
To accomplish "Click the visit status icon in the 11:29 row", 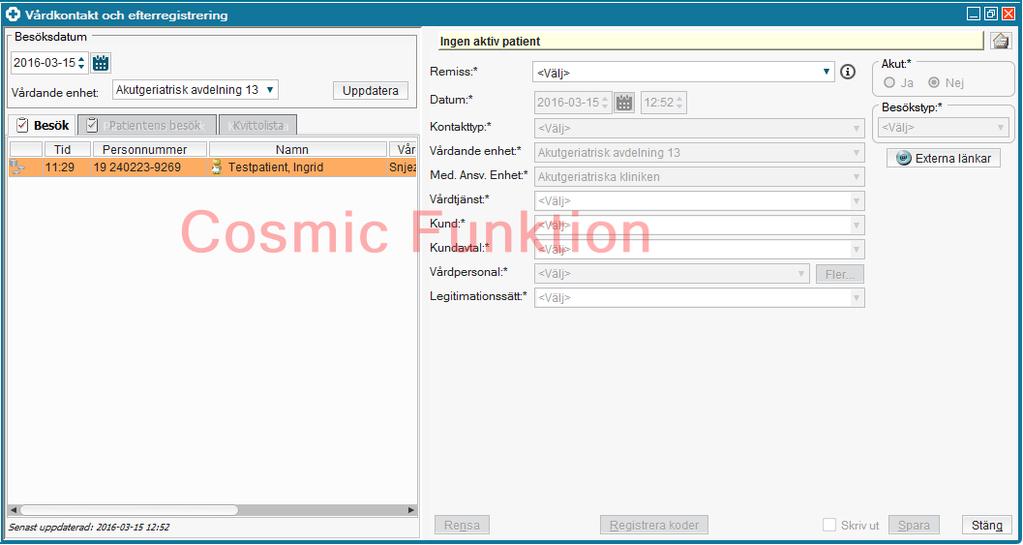I will [x=18, y=167].
